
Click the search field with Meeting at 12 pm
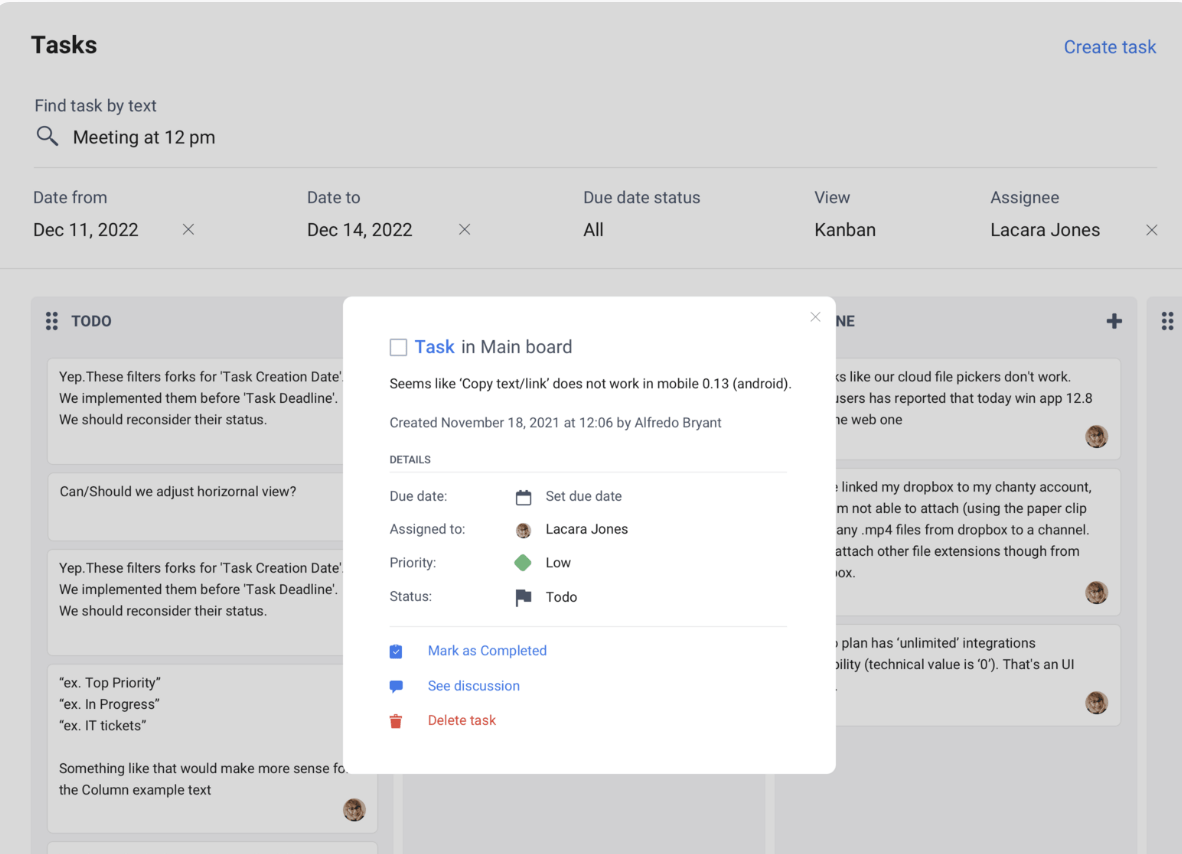pyautogui.click(x=596, y=137)
